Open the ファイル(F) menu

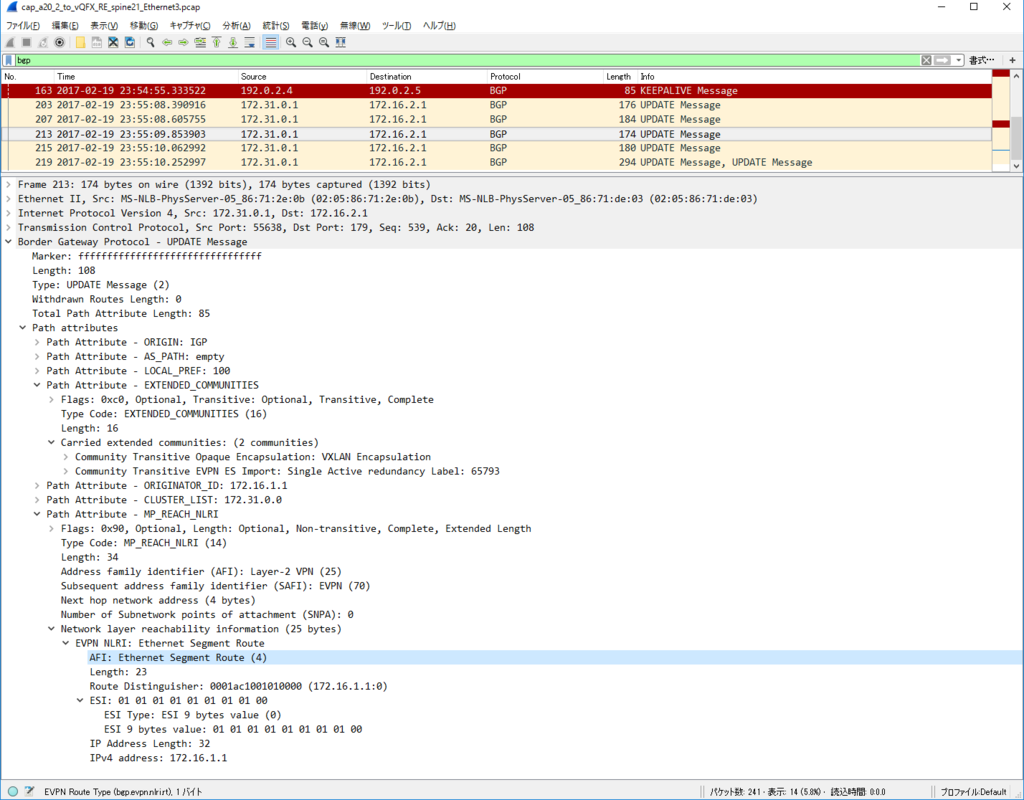pyautogui.click(x=23, y=26)
